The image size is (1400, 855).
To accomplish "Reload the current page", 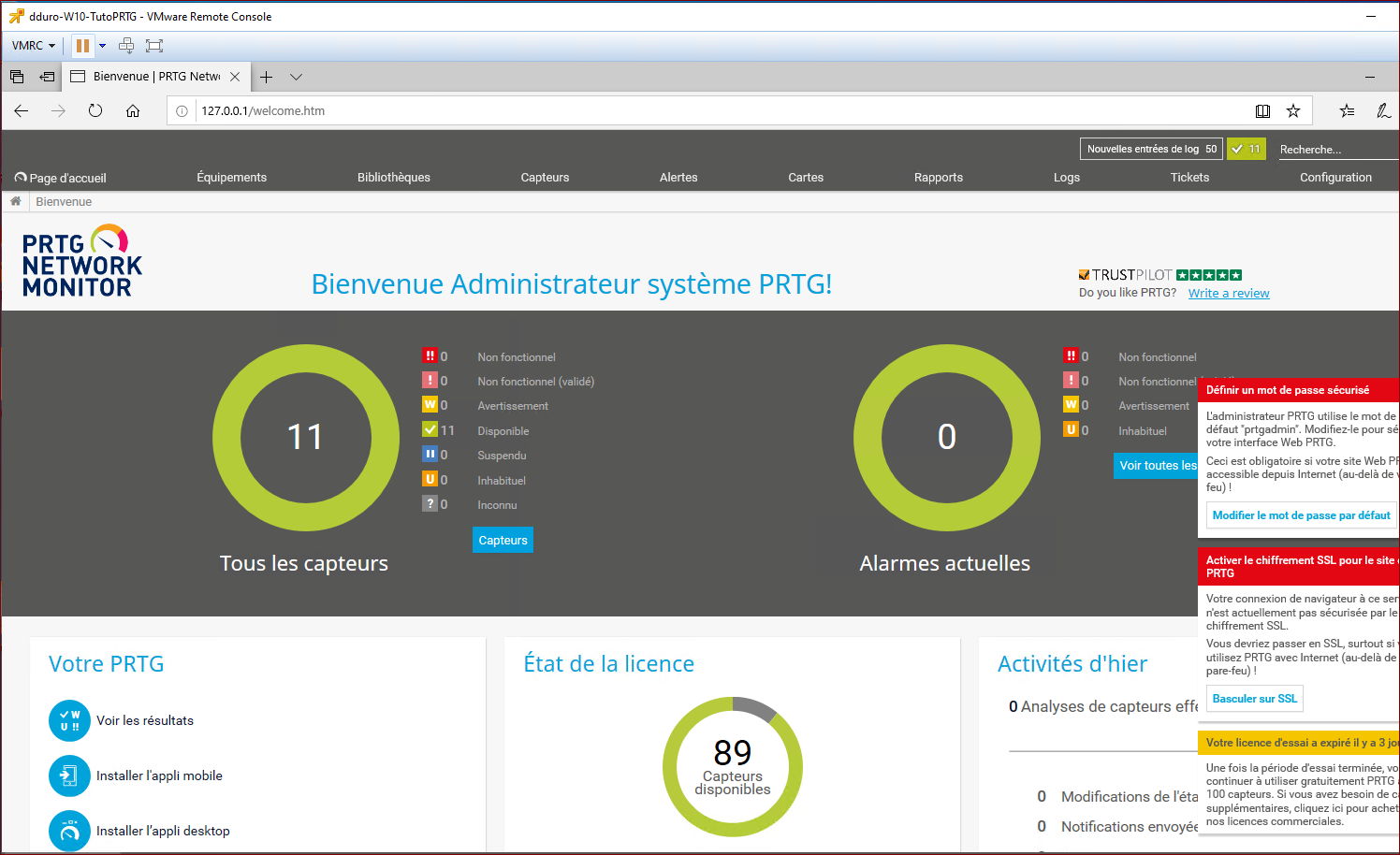I will pyautogui.click(x=95, y=110).
